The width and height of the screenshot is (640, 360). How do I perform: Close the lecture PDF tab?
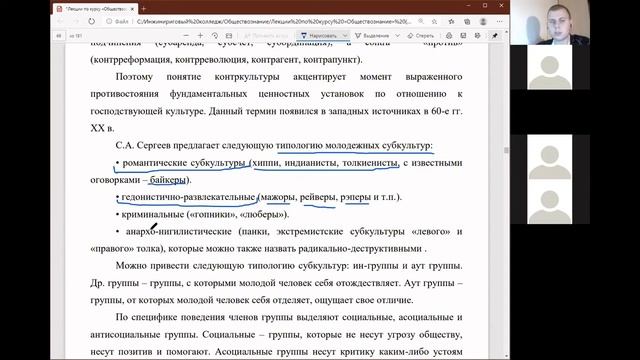(132, 9)
